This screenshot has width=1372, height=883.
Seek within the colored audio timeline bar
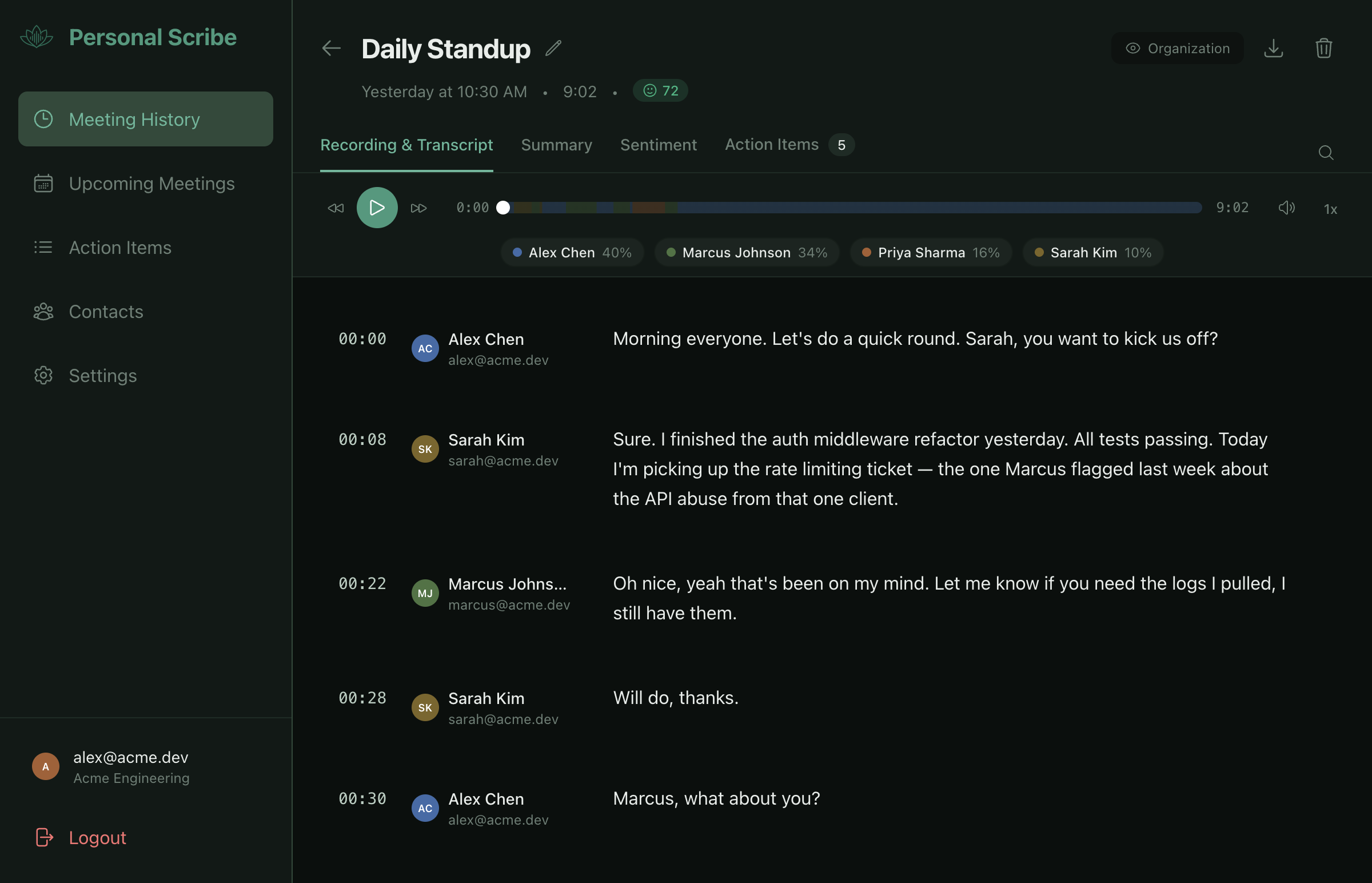853,208
